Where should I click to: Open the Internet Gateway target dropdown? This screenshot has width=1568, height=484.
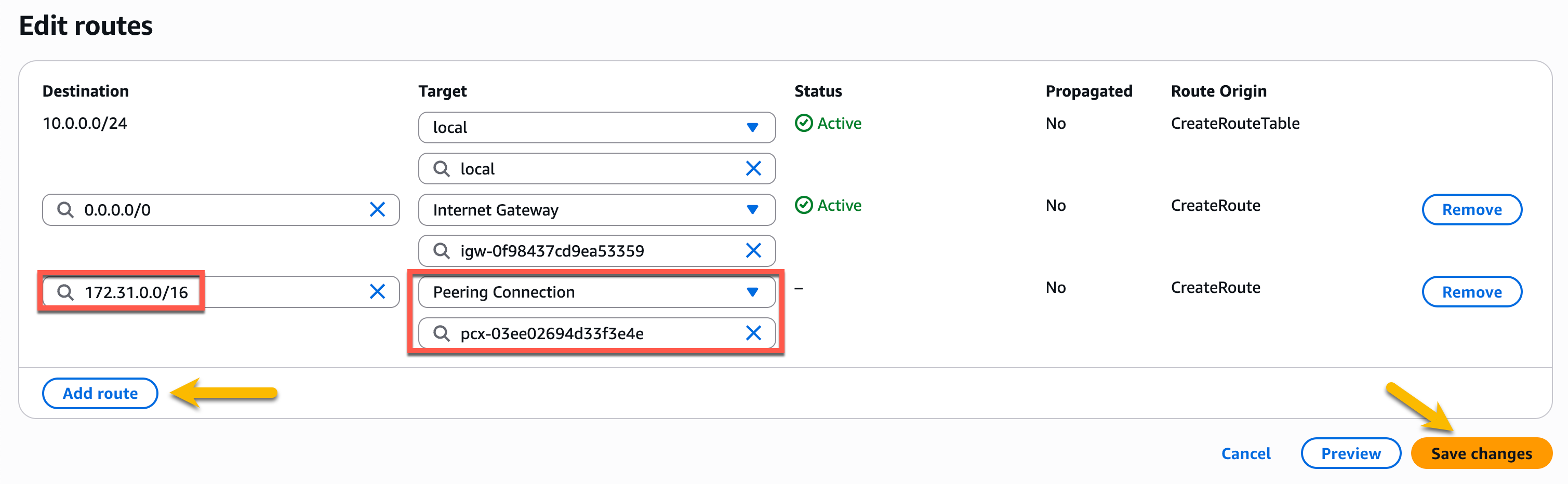(x=753, y=210)
